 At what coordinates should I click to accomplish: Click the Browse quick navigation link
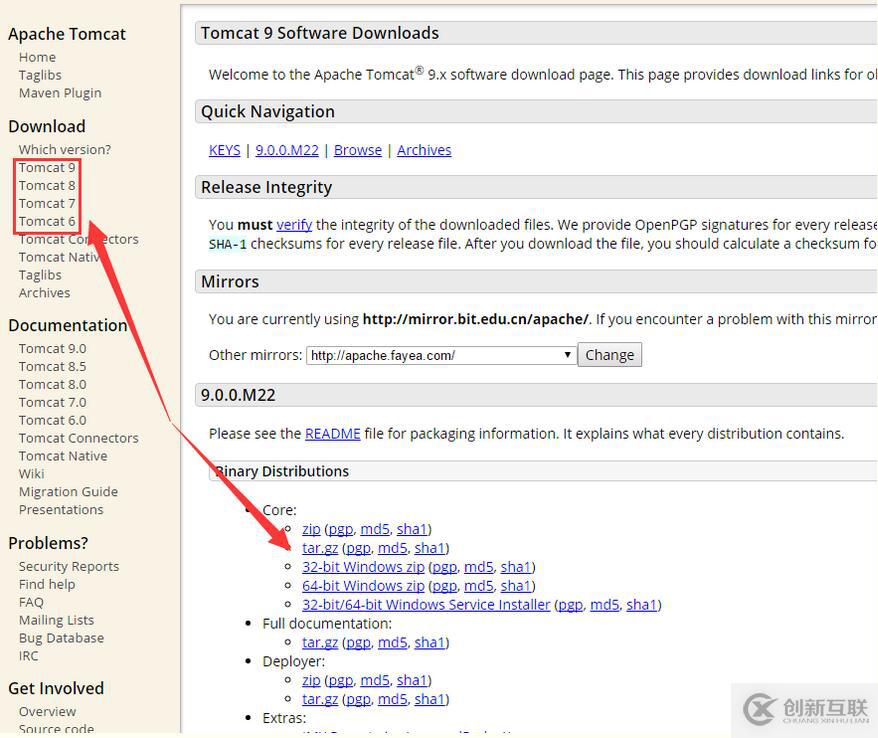[x=358, y=150]
